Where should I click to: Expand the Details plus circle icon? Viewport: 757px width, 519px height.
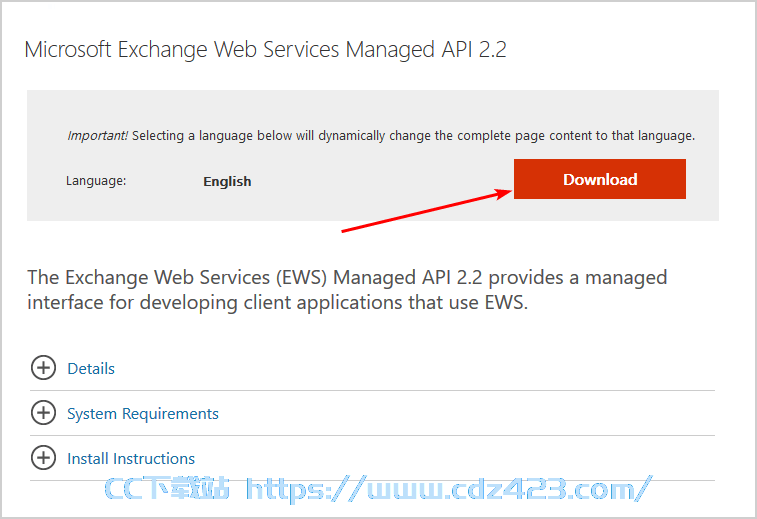tap(43, 368)
